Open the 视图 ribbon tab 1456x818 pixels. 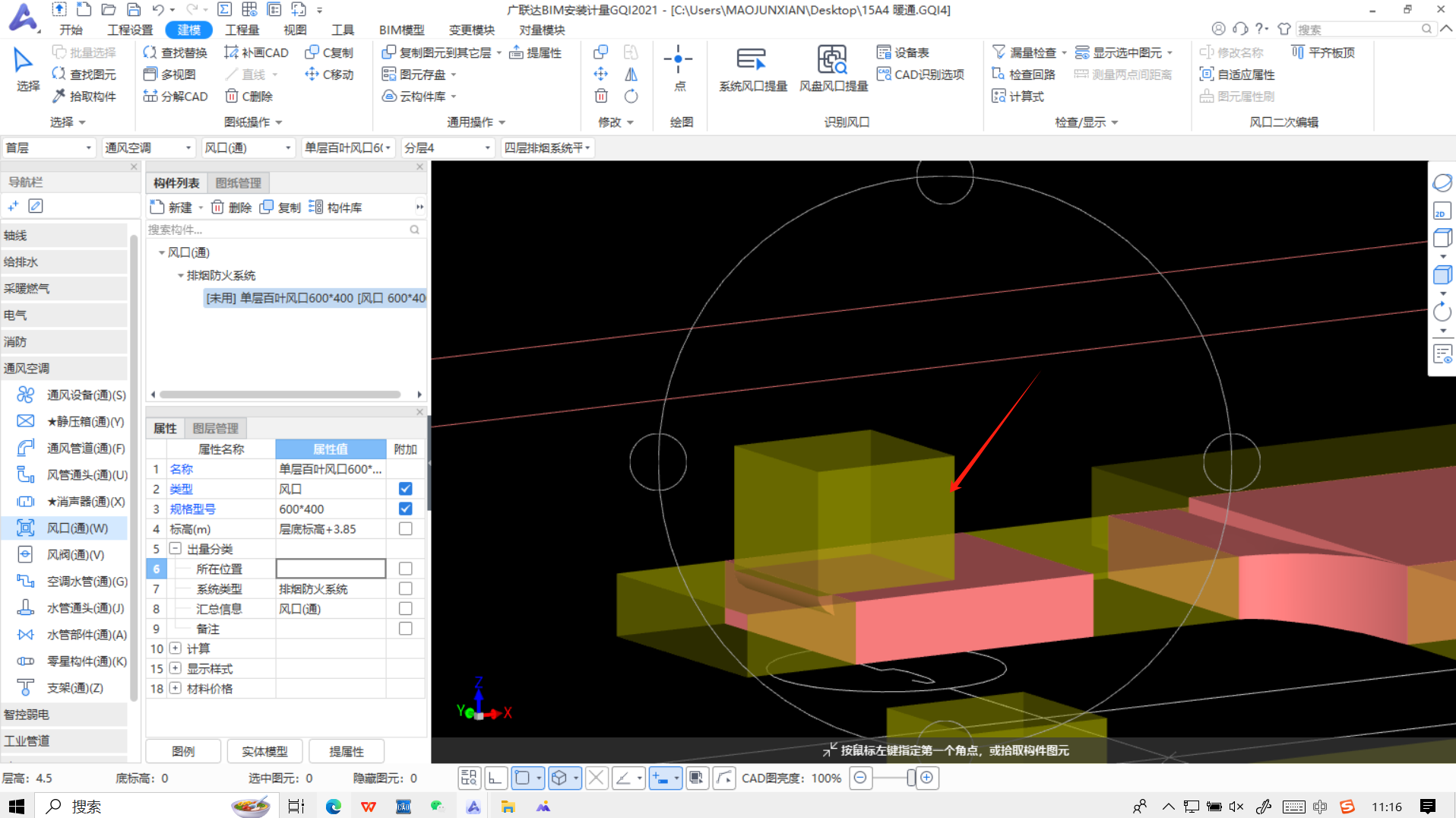[x=295, y=30]
